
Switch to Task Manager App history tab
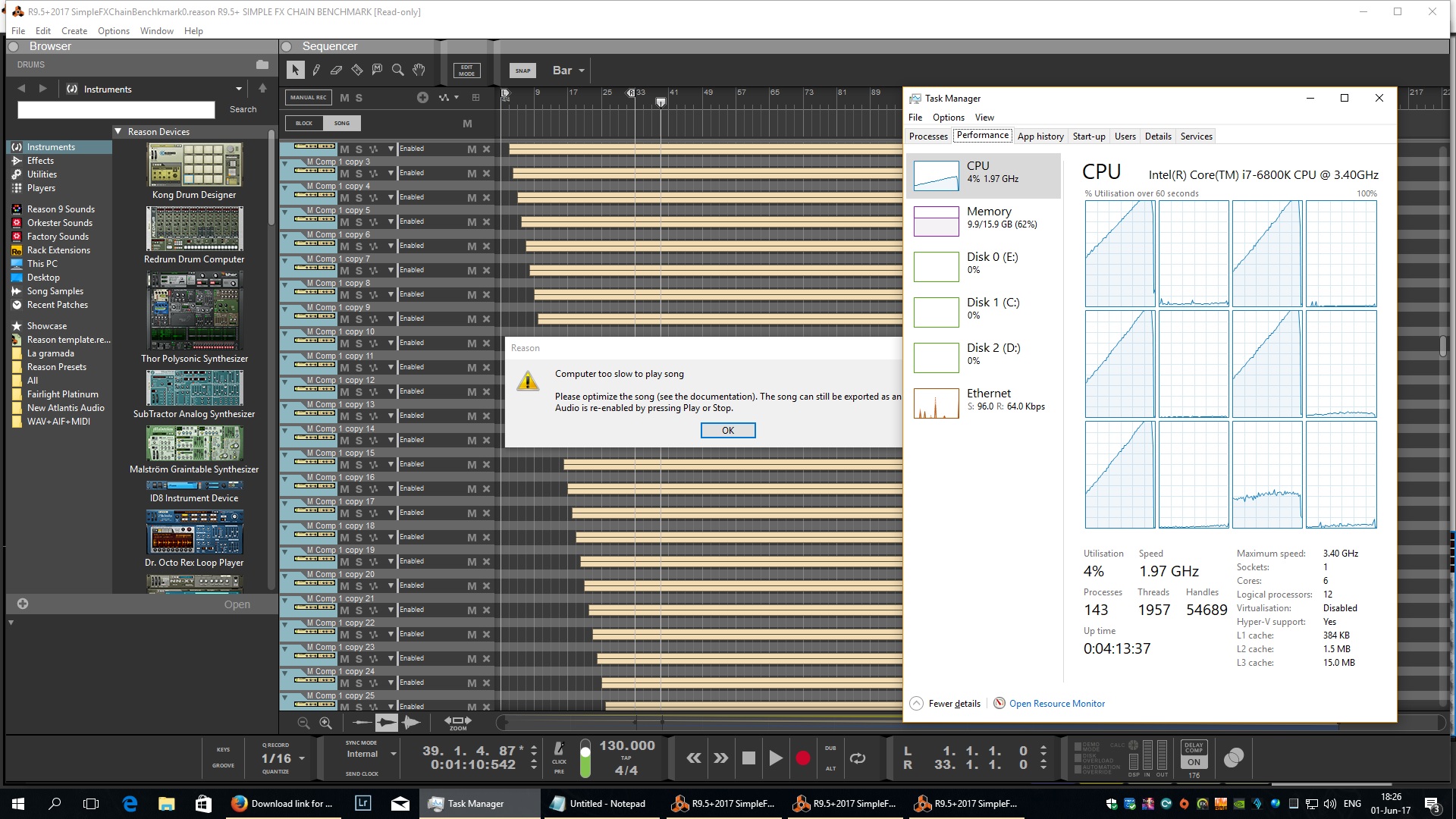point(1040,136)
